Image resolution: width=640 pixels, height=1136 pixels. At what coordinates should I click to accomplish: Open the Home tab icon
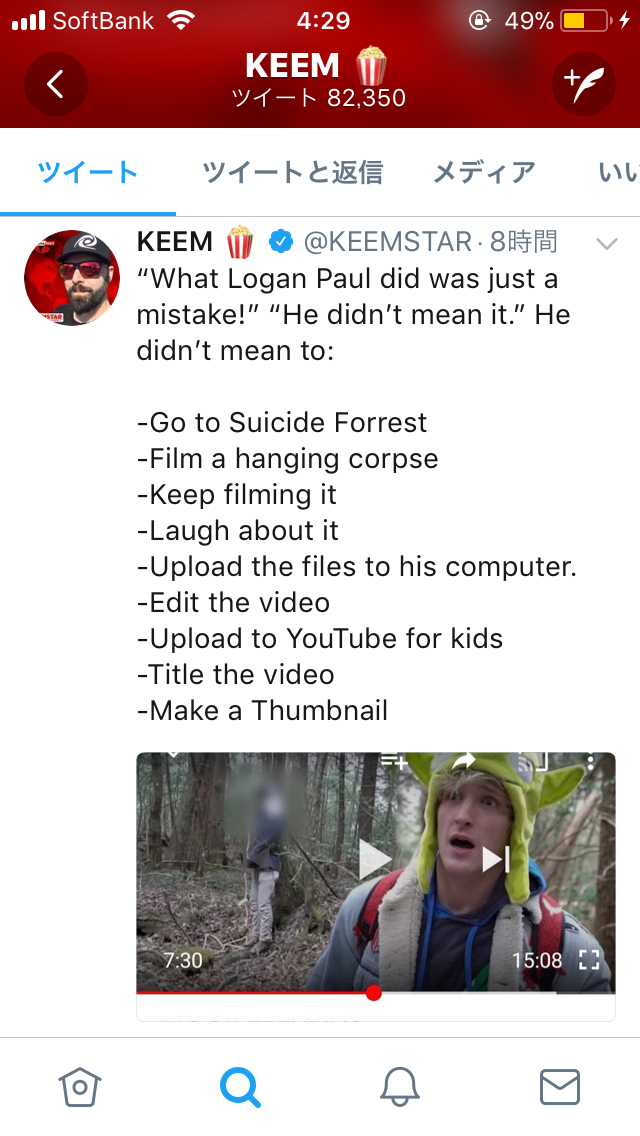click(80, 1087)
